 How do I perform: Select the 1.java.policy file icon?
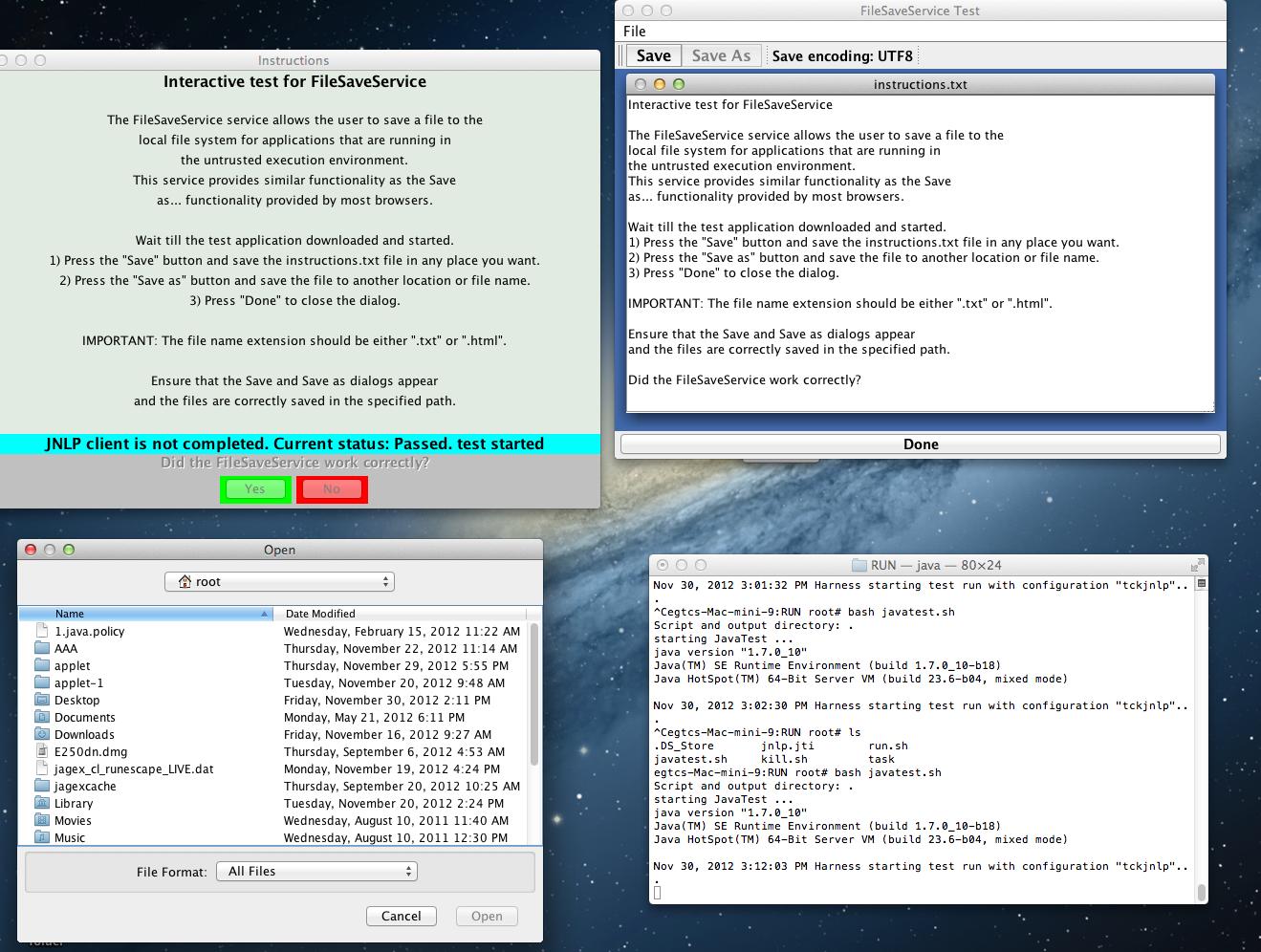pos(41,631)
